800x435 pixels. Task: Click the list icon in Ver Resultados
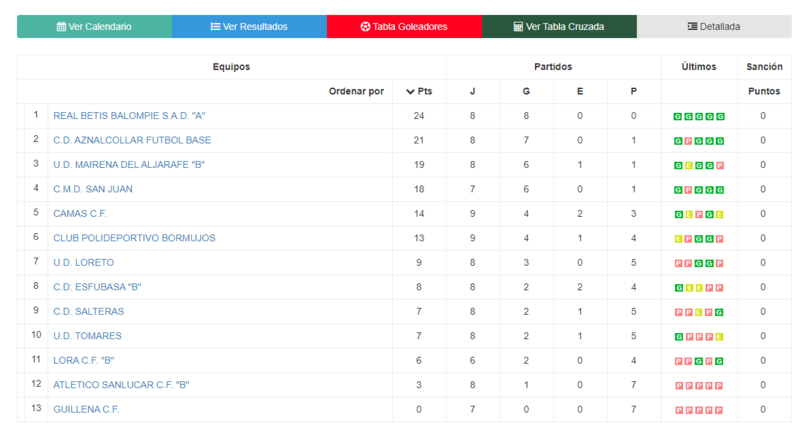[x=215, y=27]
